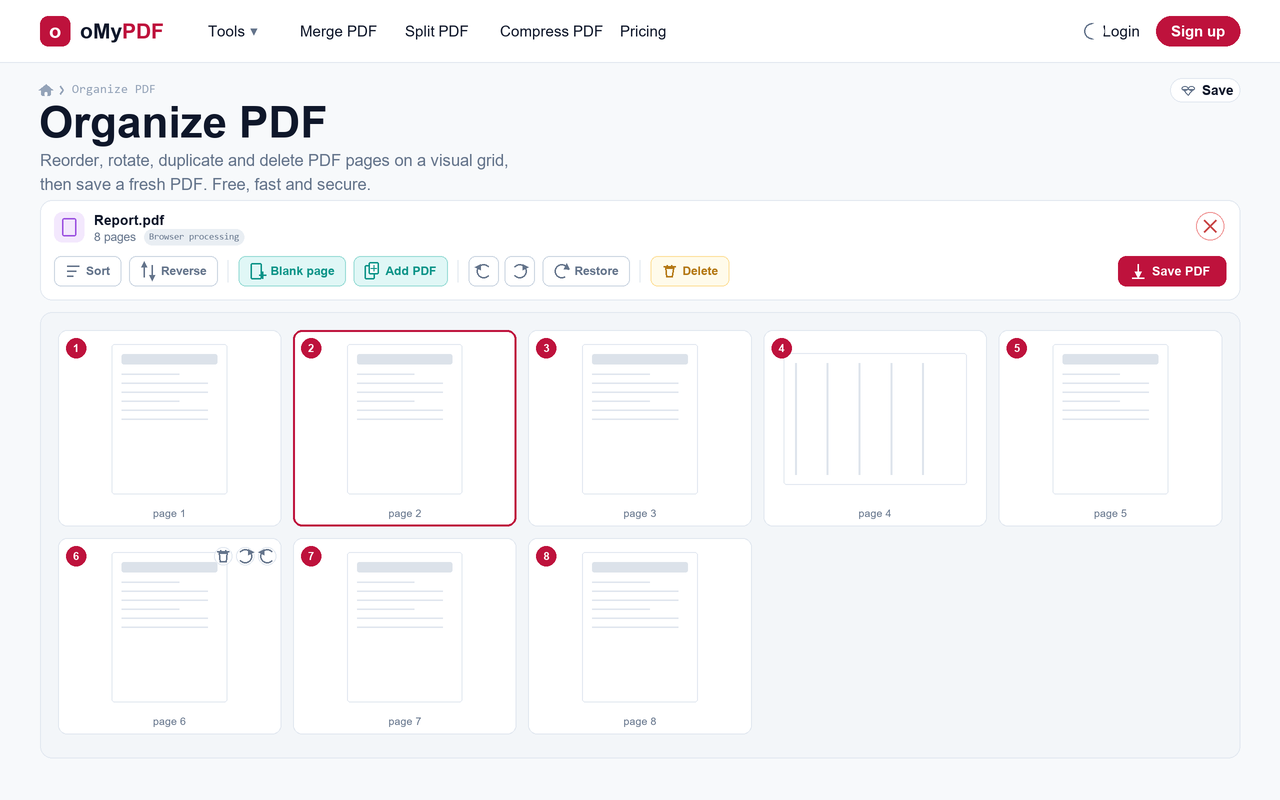
Task: Click number badge 1 on first page
Action: 76,348
